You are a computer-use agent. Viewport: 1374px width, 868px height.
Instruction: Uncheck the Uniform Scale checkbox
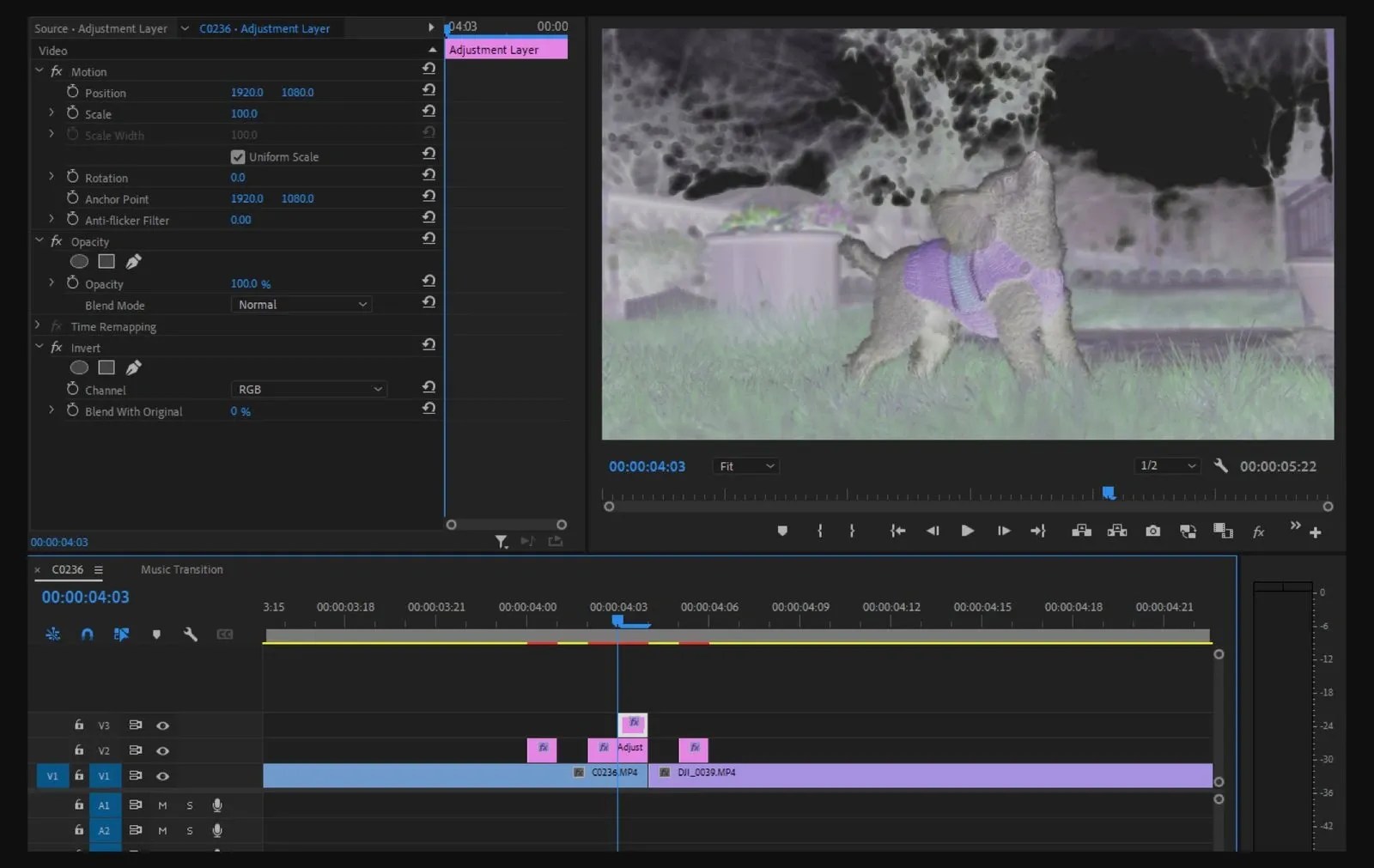coord(237,156)
